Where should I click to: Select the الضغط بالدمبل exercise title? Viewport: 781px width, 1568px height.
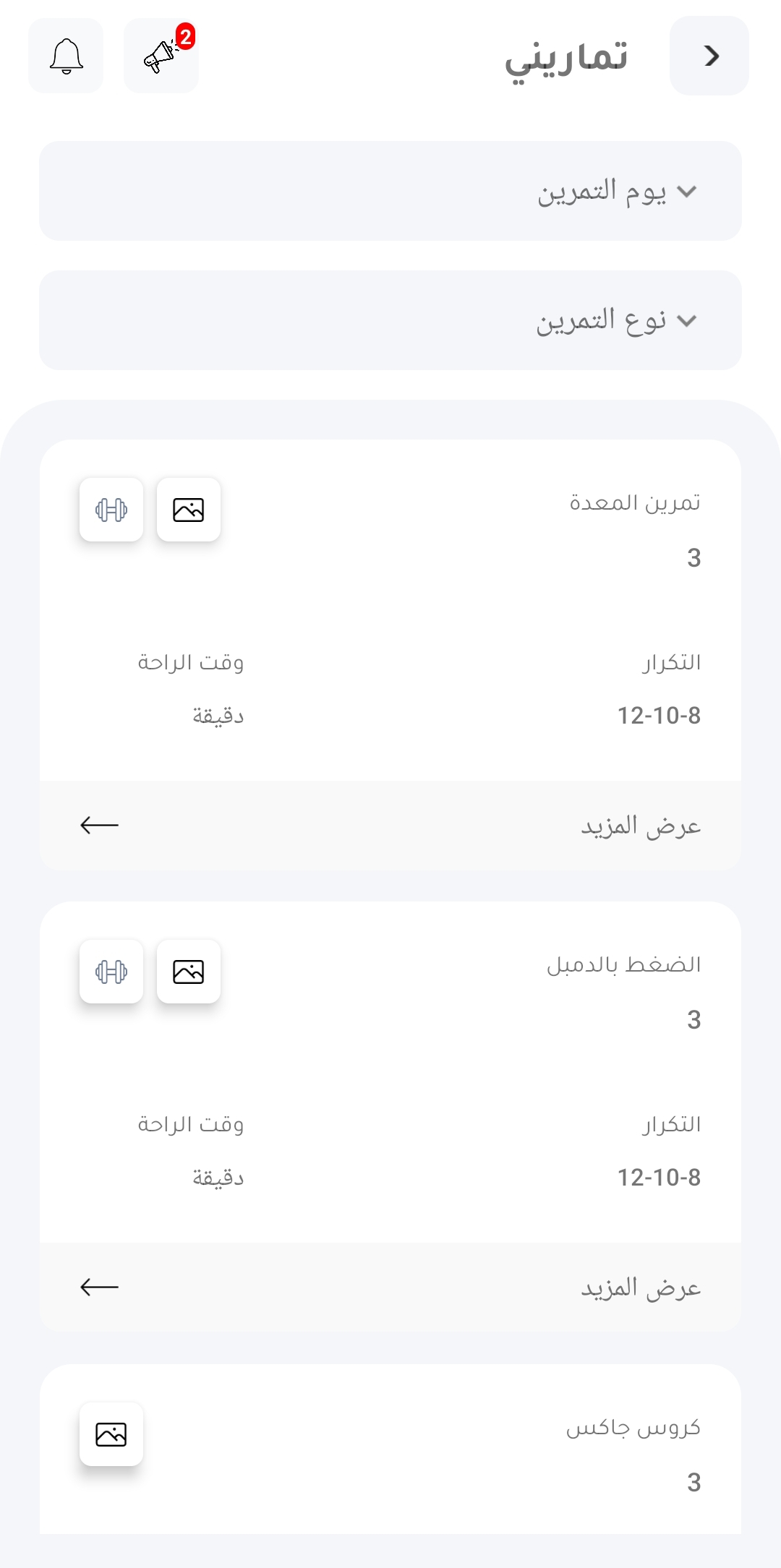(x=623, y=965)
